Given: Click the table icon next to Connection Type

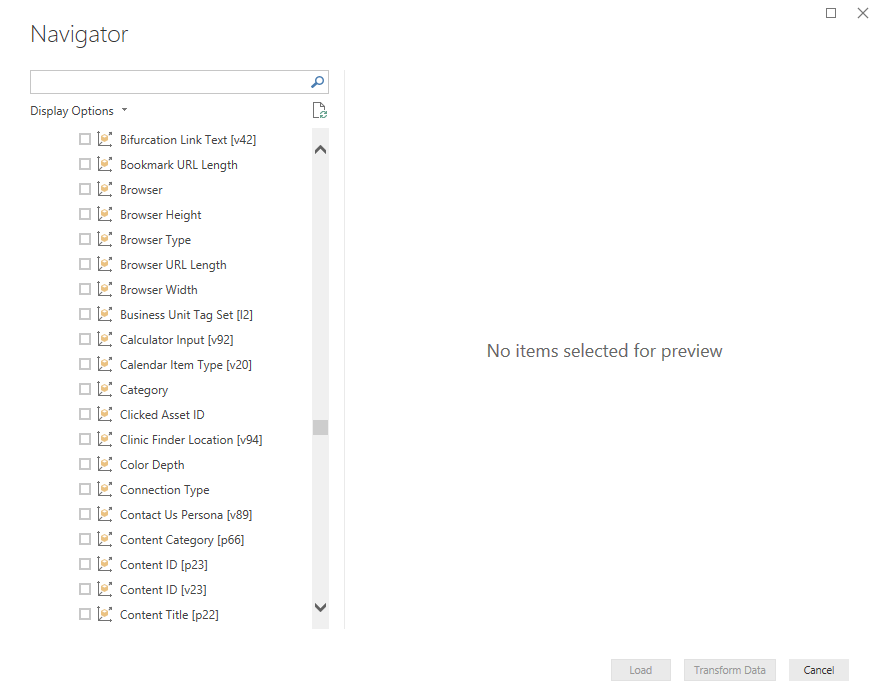Looking at the screenshot, I should coord(105,489).
